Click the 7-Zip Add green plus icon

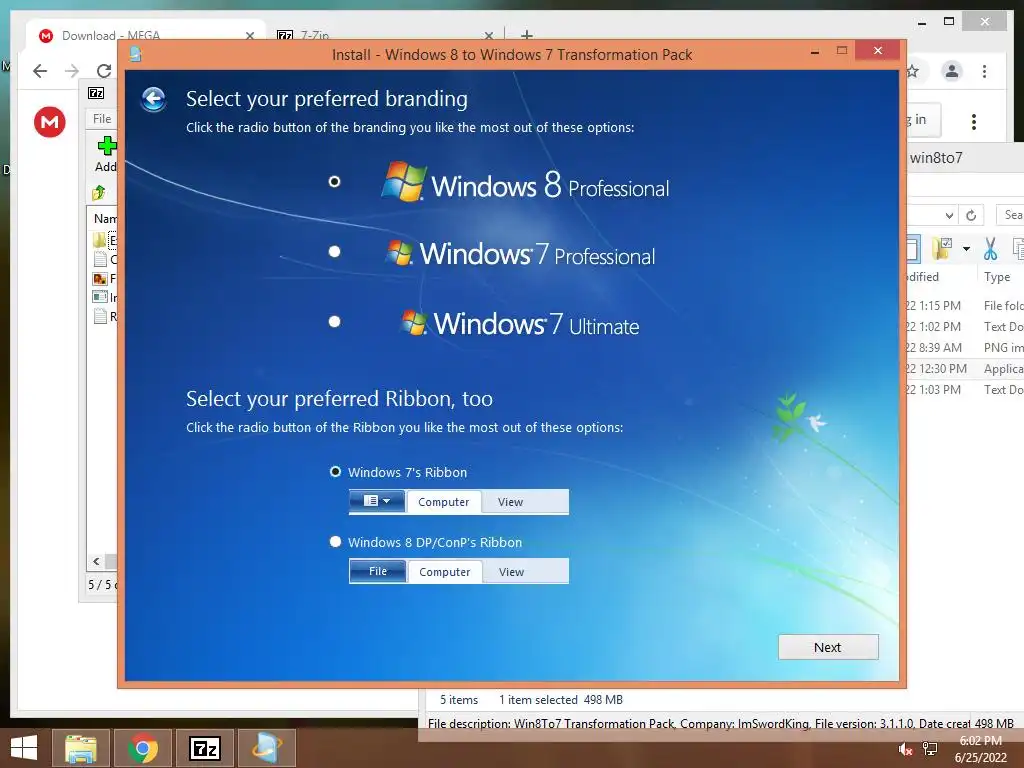point(106,146)
